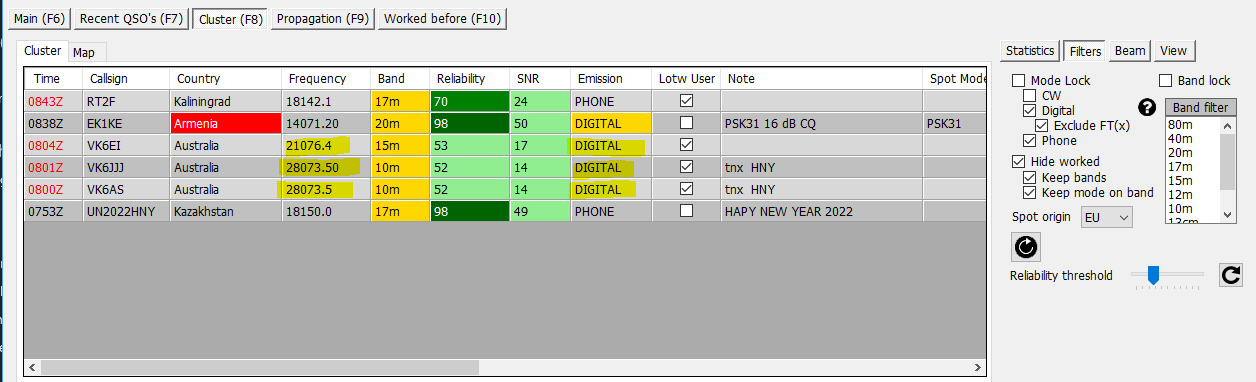Toggle Keep mode on band checkbox
Viewport: 1256px width, 382px height.
1029,192
